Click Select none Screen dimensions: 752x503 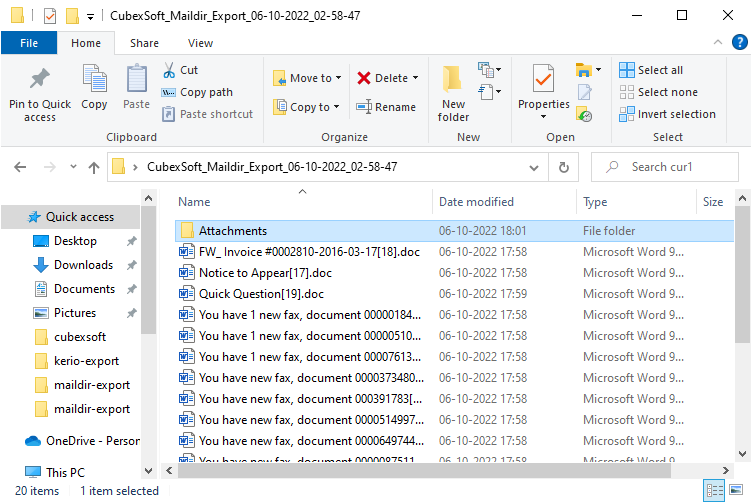pos(658,92)
